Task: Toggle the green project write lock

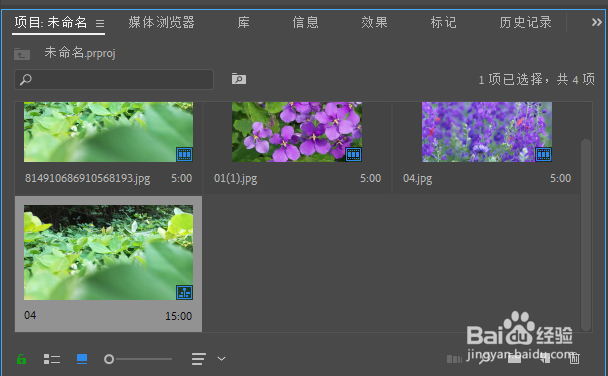Action: (x=22, y=359)
